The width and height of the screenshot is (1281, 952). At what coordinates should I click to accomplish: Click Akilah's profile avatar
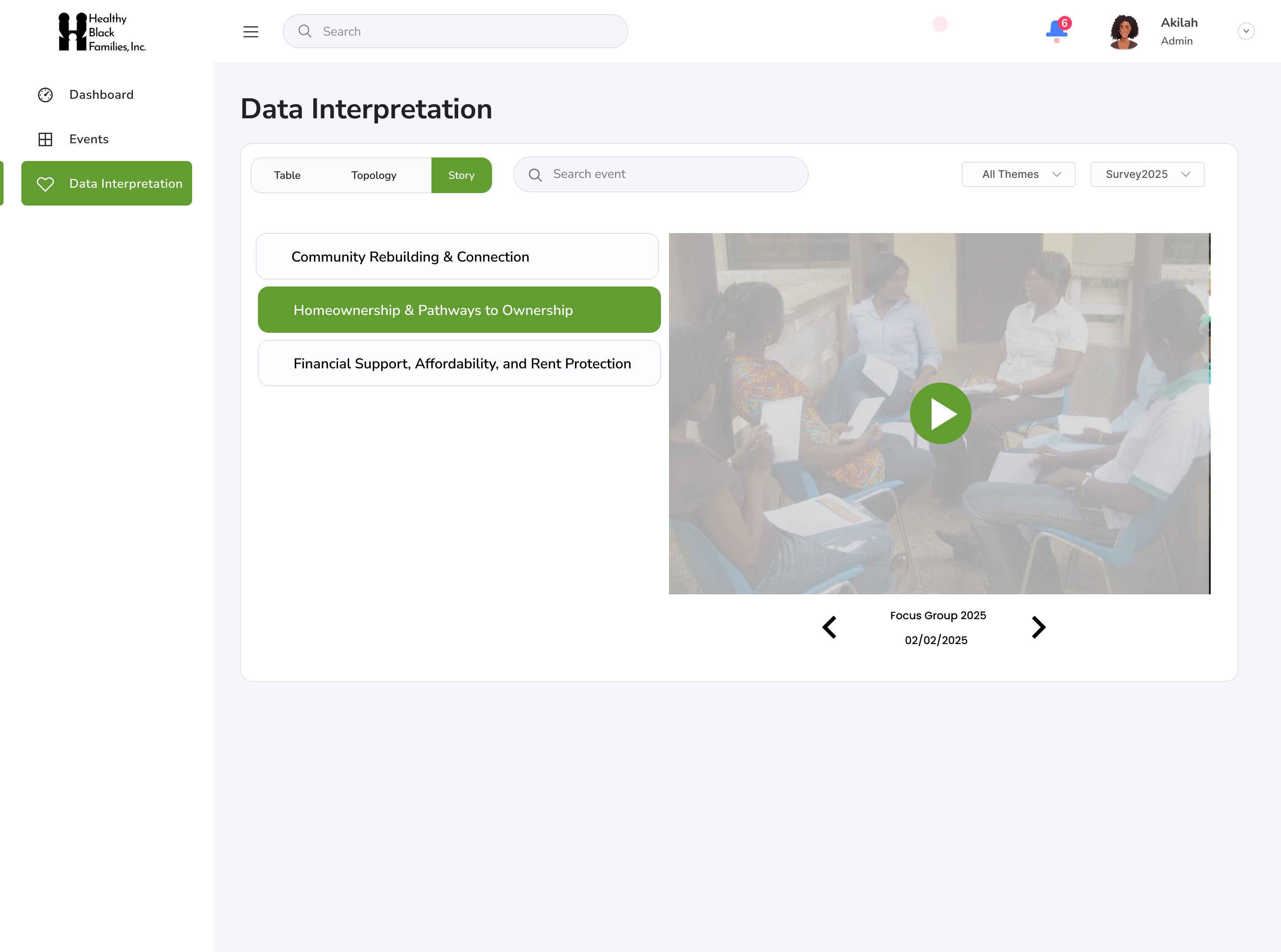[1124, 32]
